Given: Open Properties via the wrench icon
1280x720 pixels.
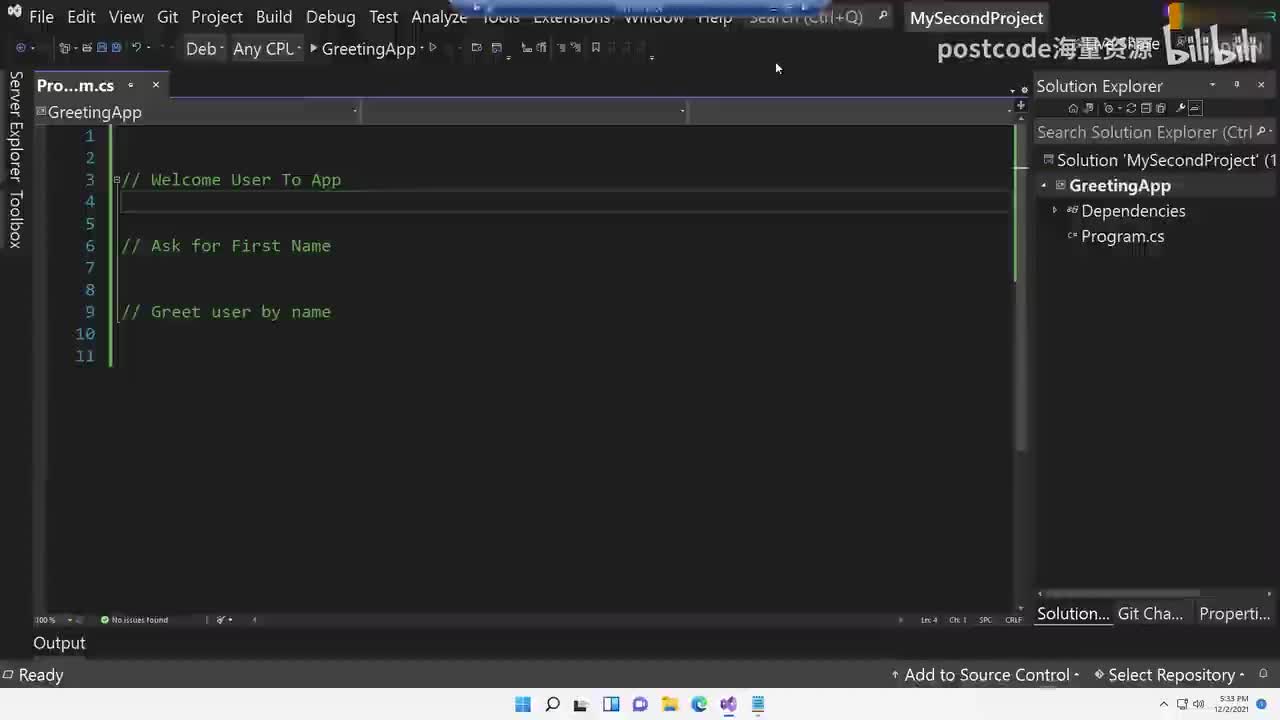Looking at the screenshot, I should [x=1180, y=108].
